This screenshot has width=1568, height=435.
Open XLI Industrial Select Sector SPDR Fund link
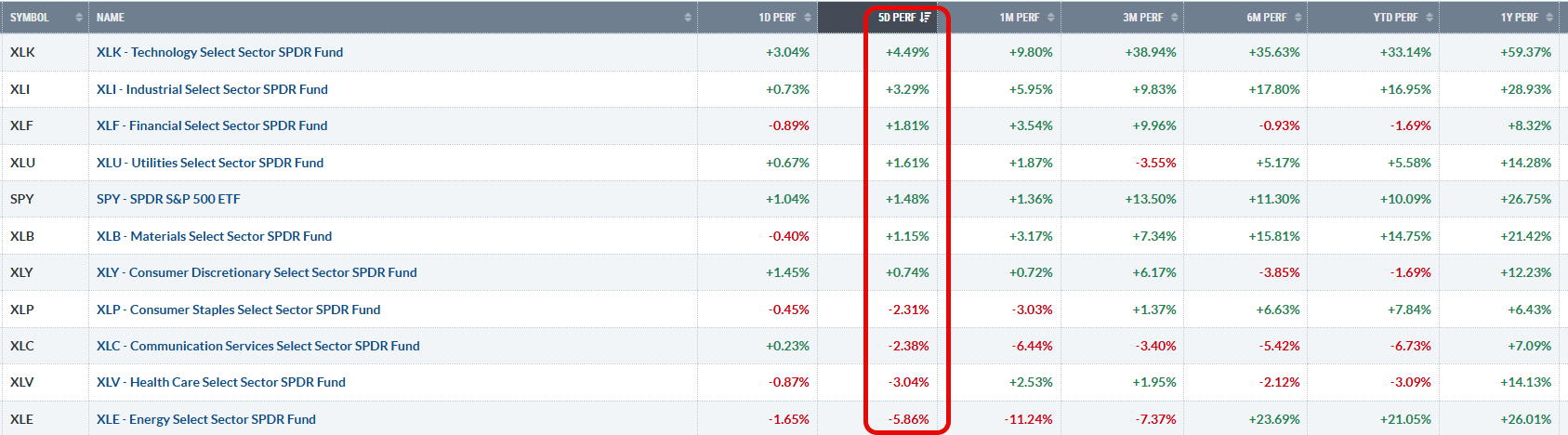(x=212, y=89)
